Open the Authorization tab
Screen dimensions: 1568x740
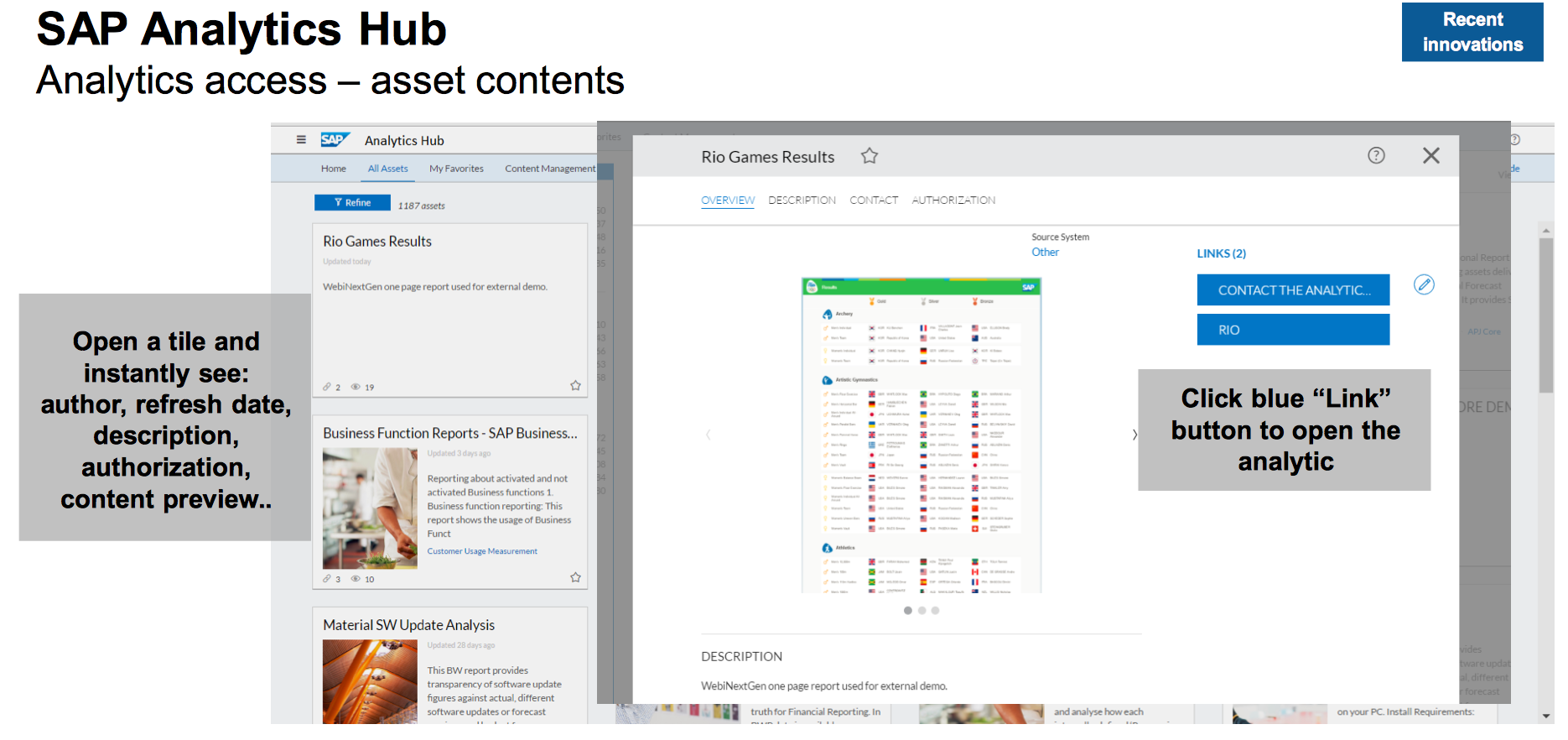coord(953,201)
